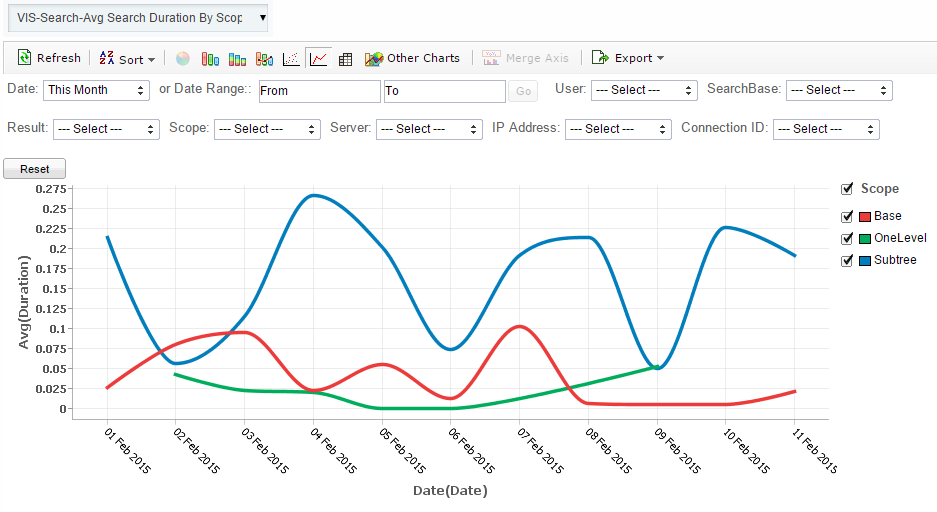The image size is (937, 512).
Task: Select the line chart icon
Action: point(319,59)
